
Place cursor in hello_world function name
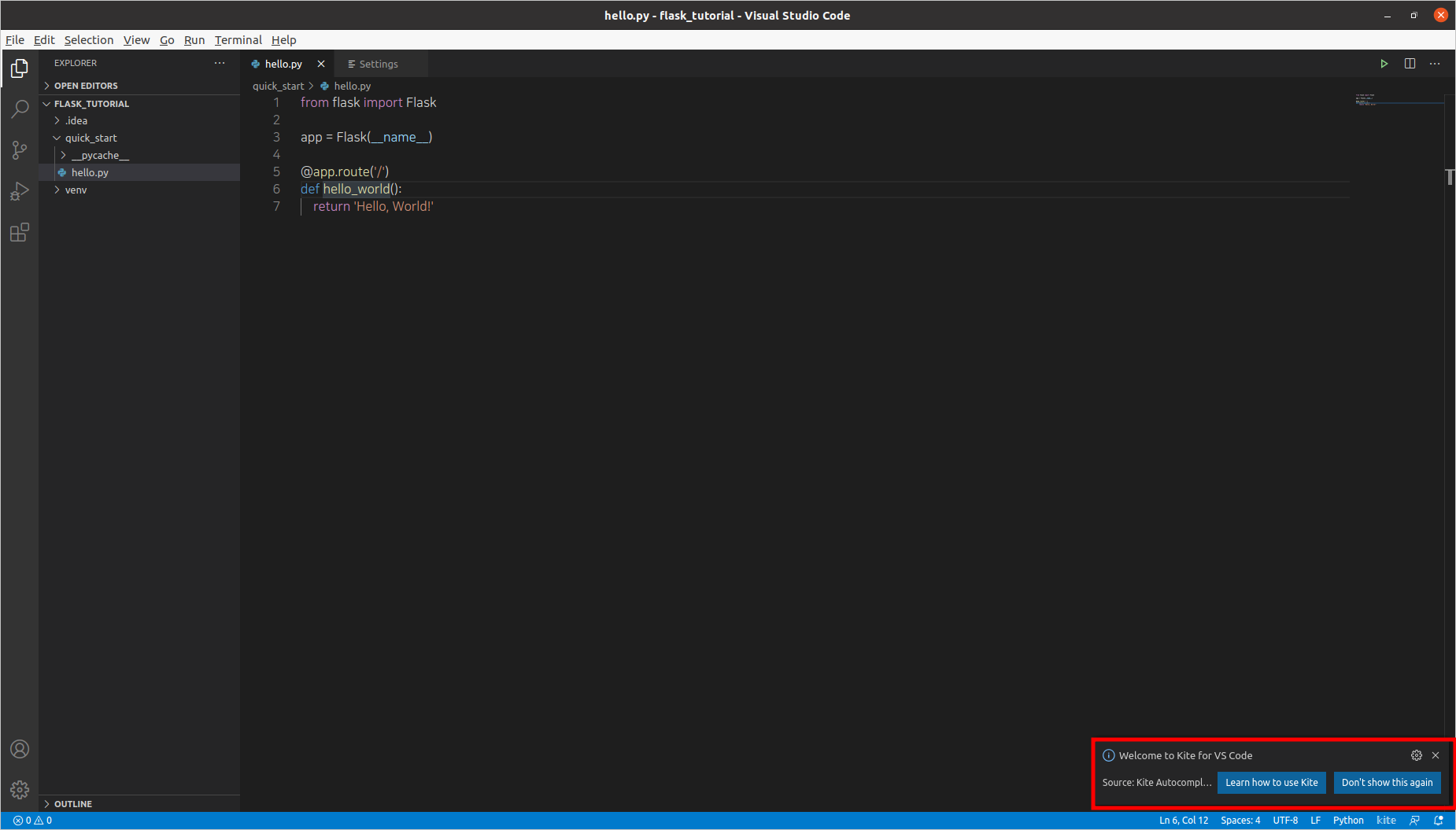tap(357, 189)
